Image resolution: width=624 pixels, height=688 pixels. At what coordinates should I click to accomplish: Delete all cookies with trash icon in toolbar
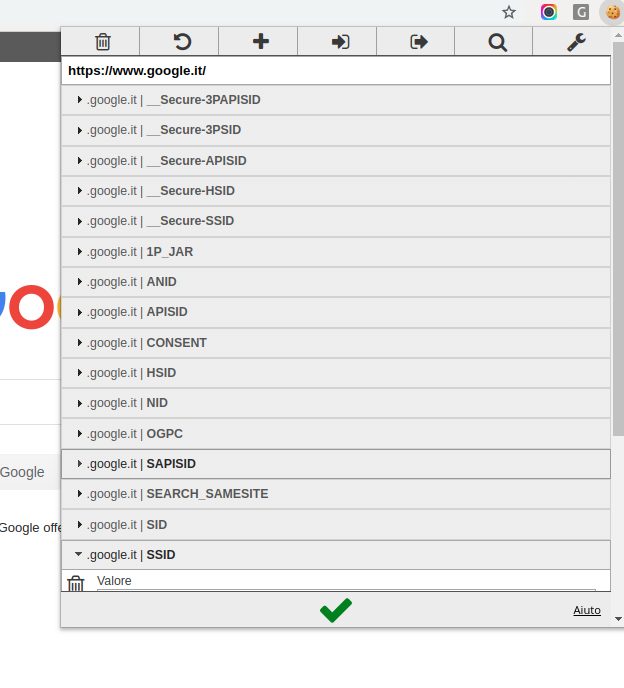[x=102, y=42]
